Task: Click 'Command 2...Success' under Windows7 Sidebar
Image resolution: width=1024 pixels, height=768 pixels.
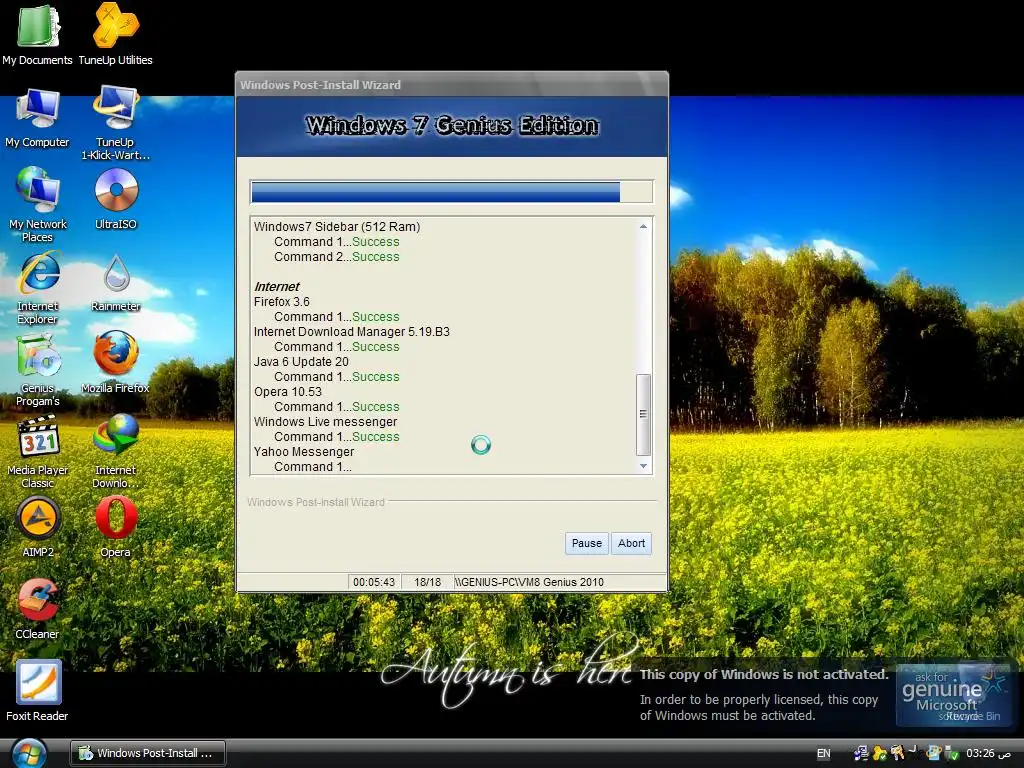Action: coord(336,257)
